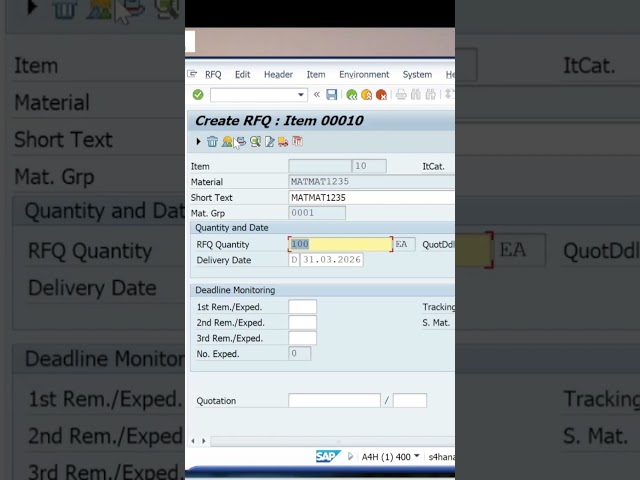Expand the black triangle in application toolbar
640x480 pixels.
[198, 142]
